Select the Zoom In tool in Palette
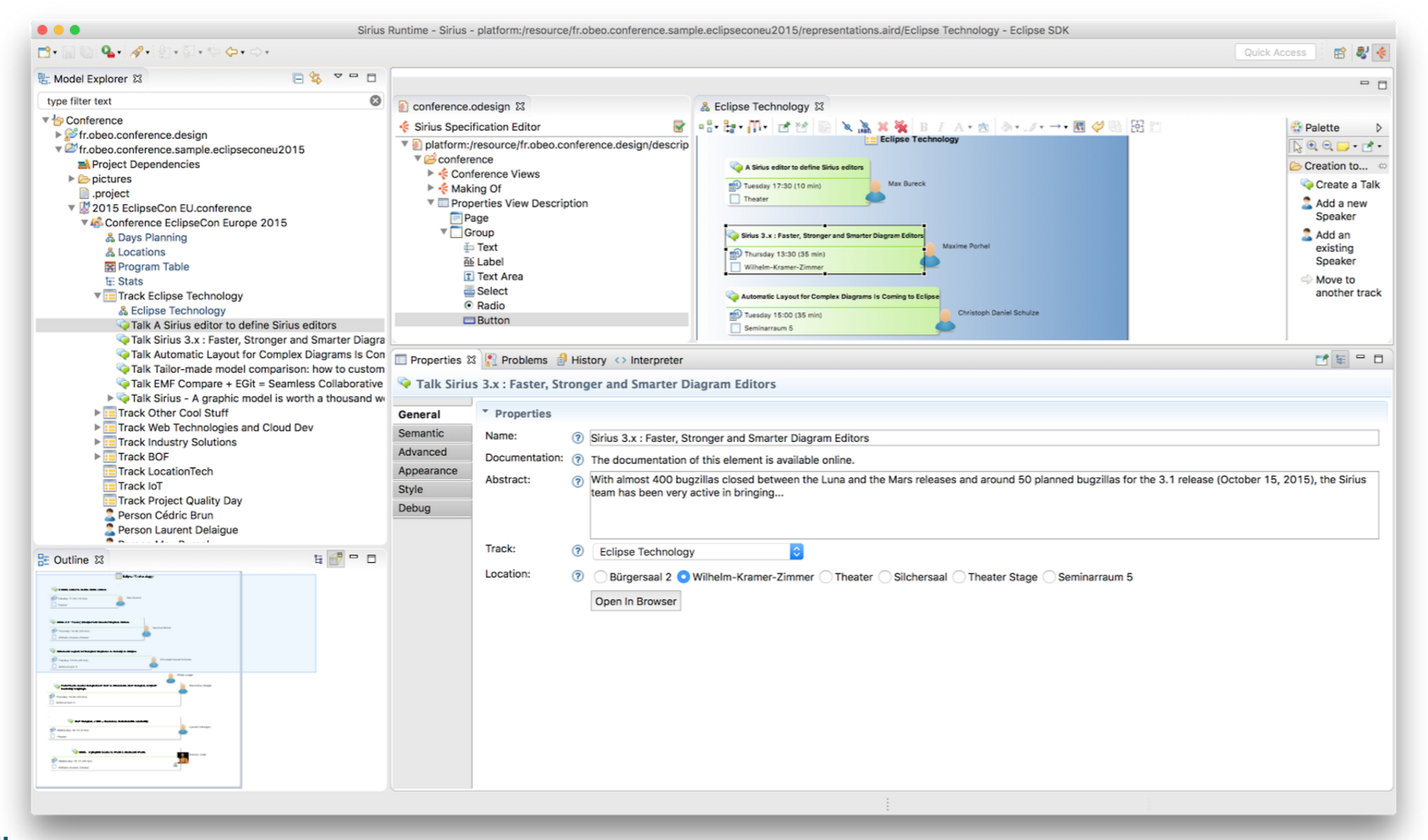1428x840 pixels. coord(1312,146)
